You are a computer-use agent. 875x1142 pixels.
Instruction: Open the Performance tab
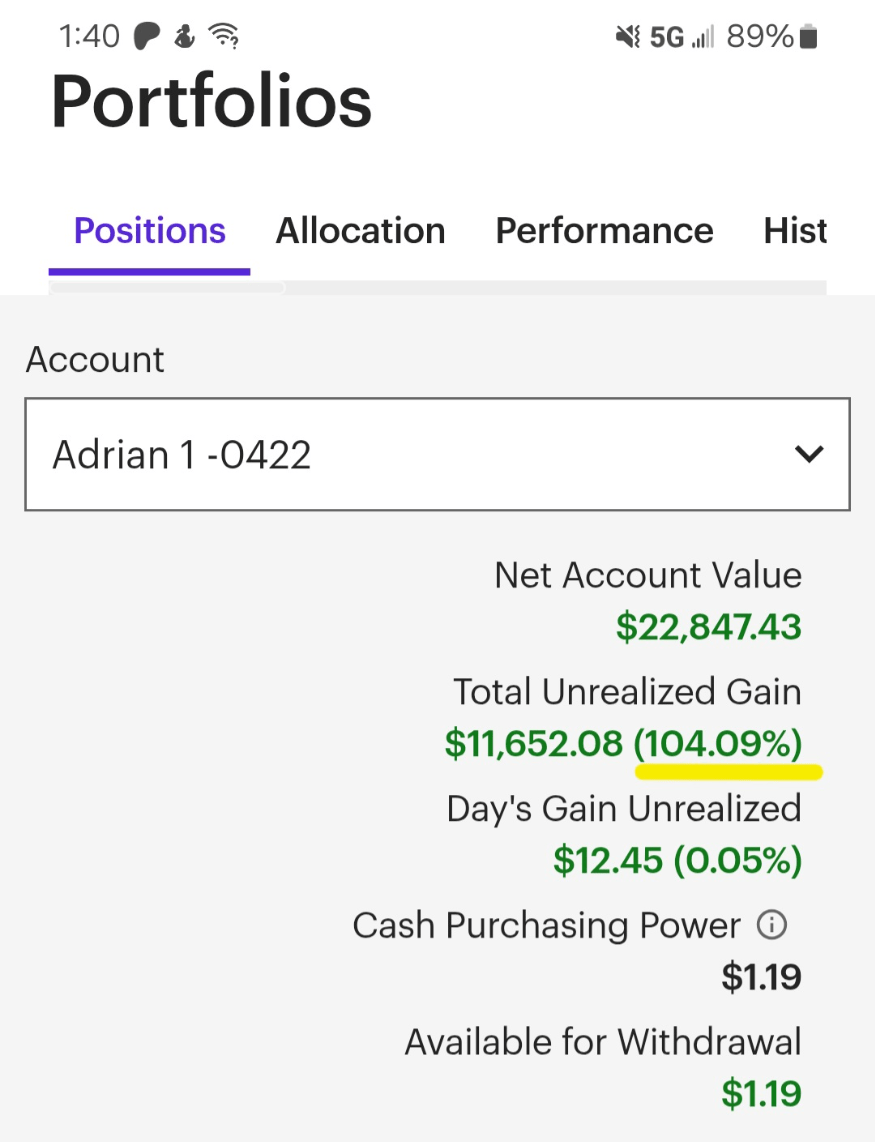point(605,231)
